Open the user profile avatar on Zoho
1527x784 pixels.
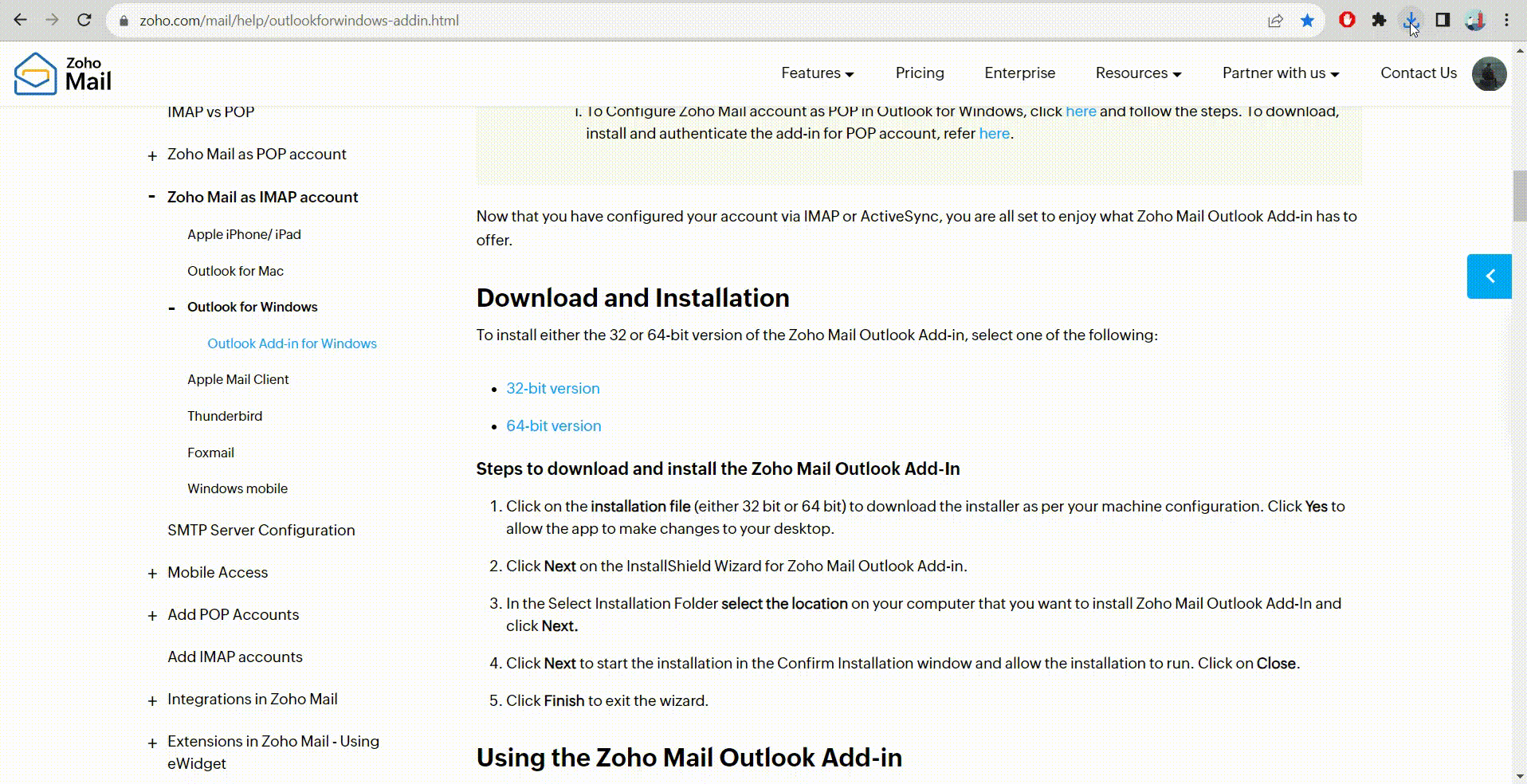coord(1488,73)
